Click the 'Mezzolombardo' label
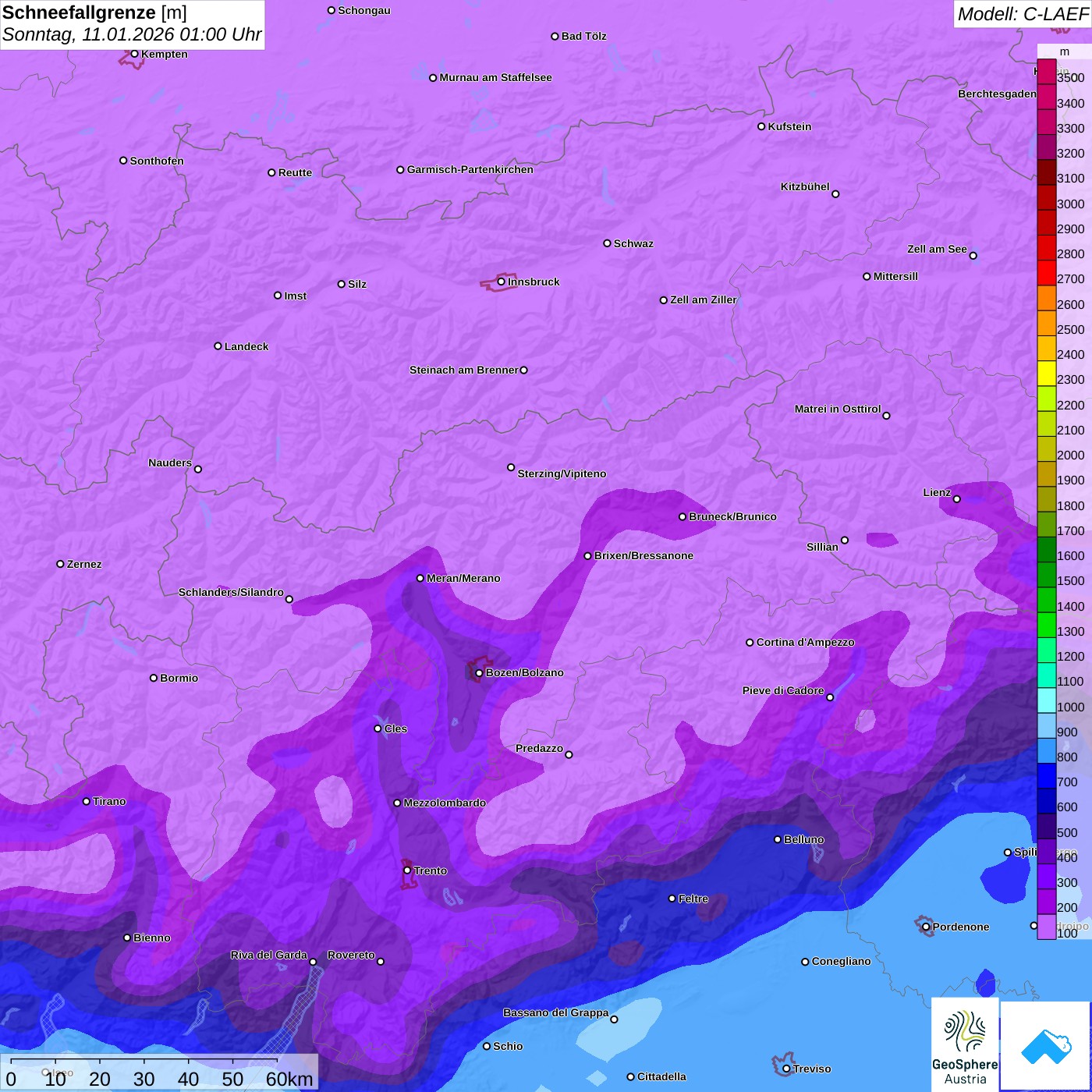Viewport: 1092px width, 1092px height. coord(445,803)
